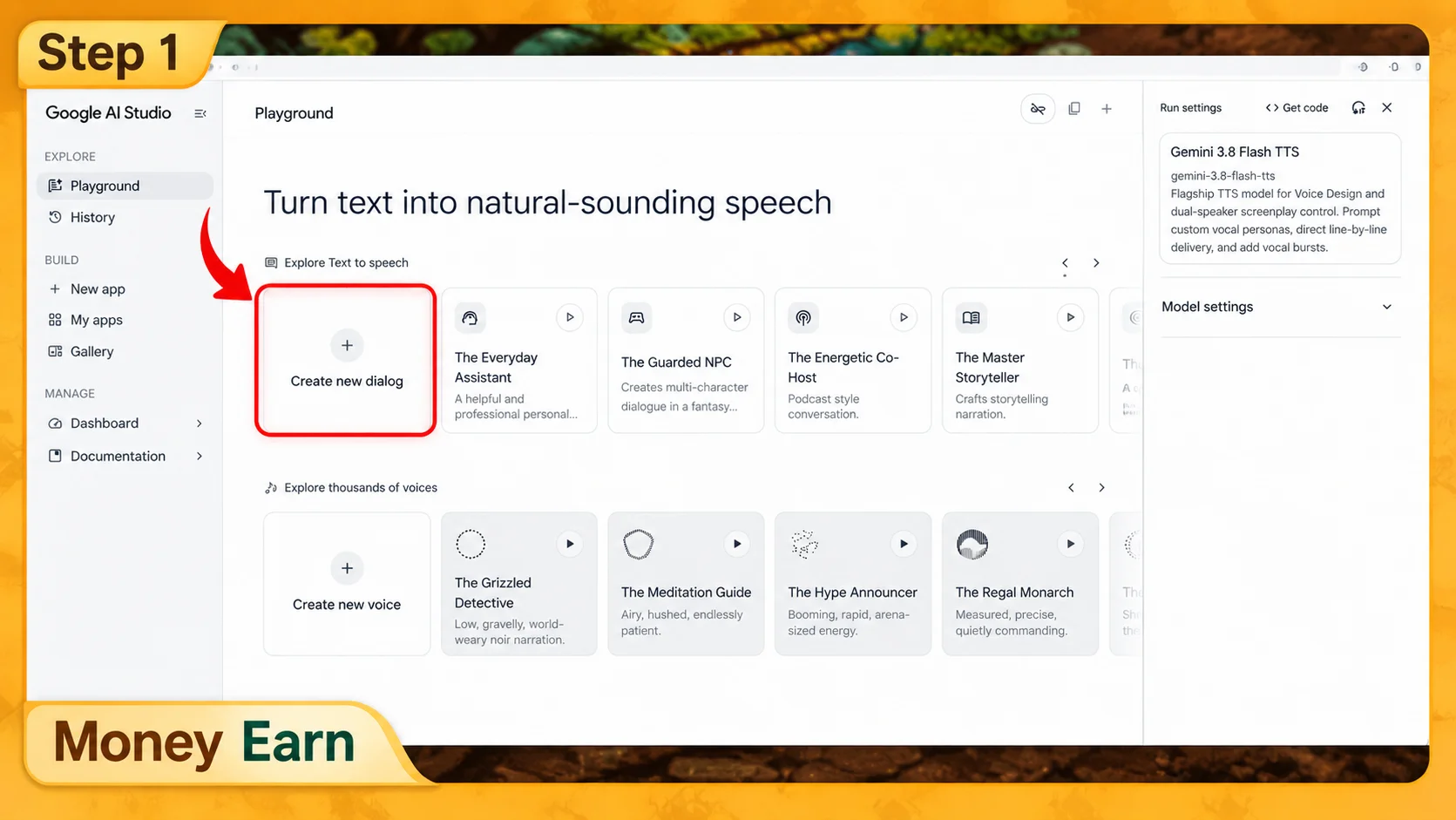Click the copy/compare icon next to incognito
Viewport: 1456px width, 820px height.
pyautogui.click(x=1074, y=109)
